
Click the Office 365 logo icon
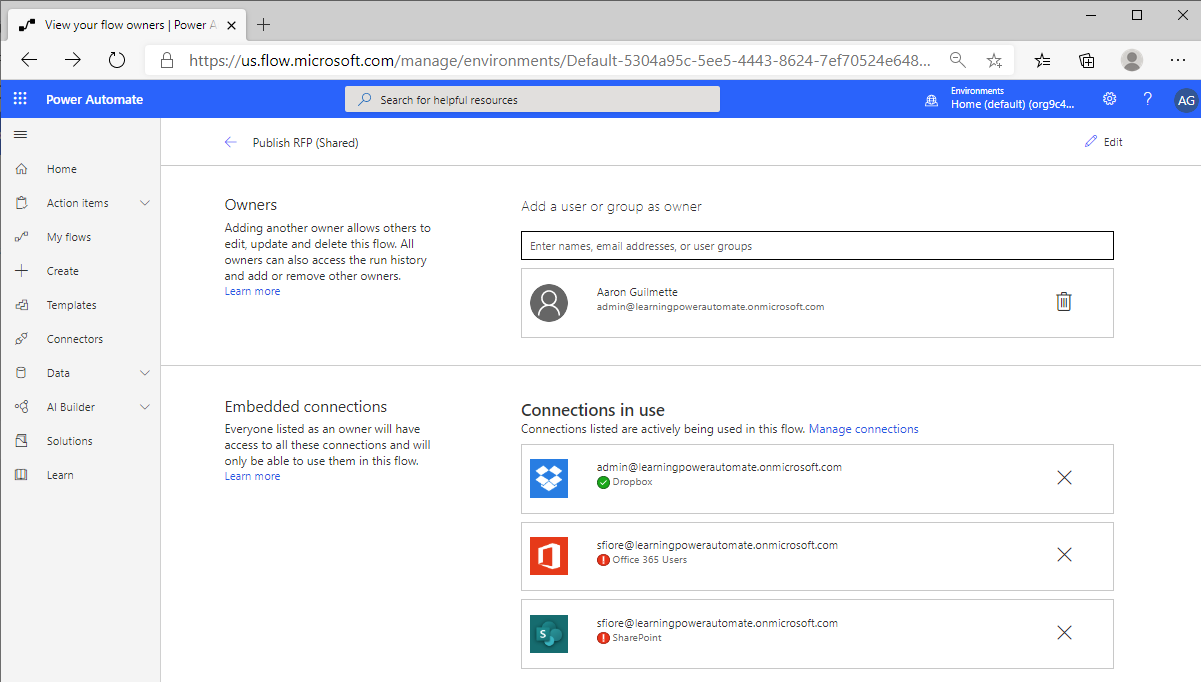click(549, 556)
